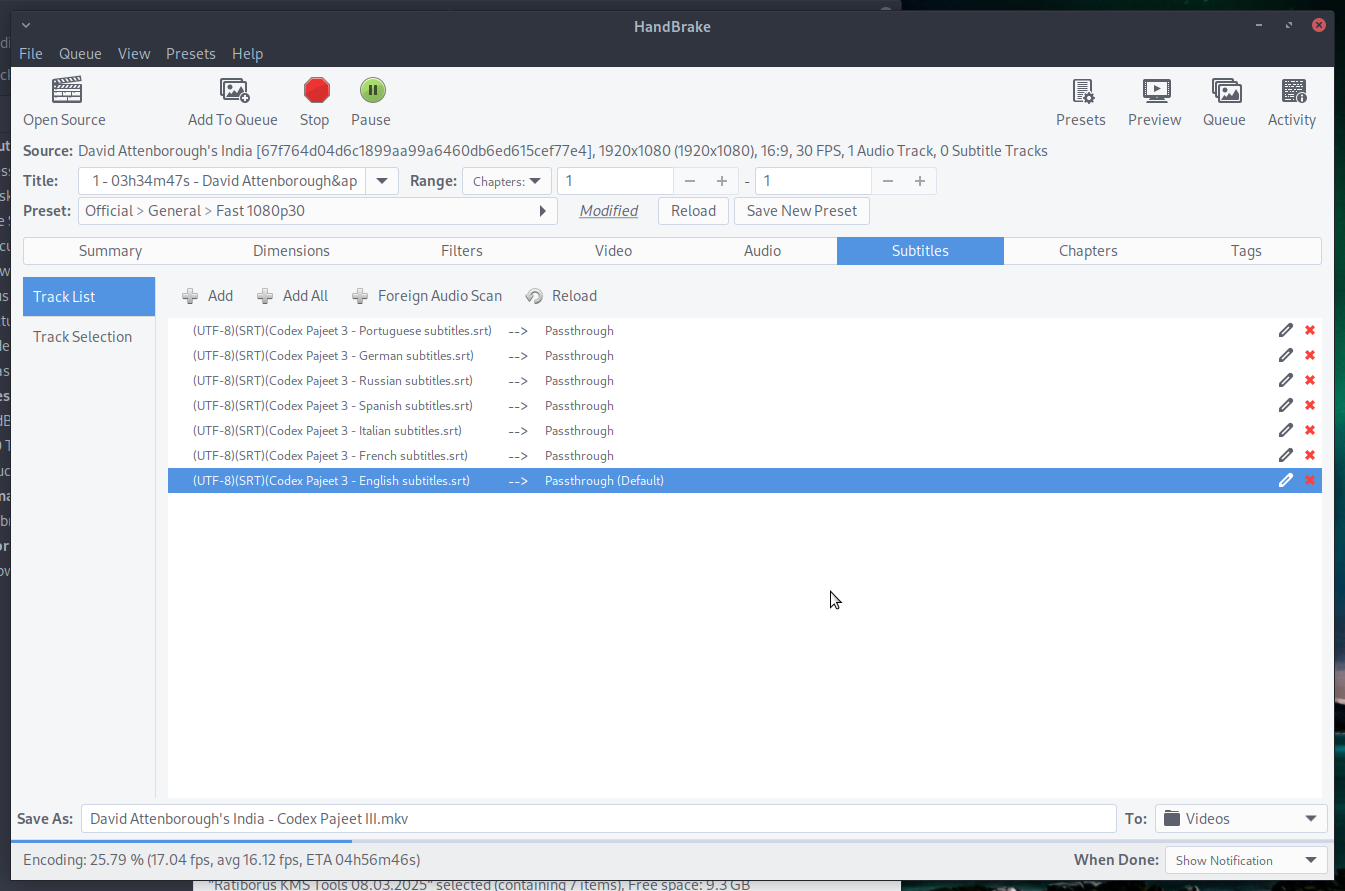The height and width of the screenshot is (891, 1345).
Task: Switch to the Summary tab
Action: (x=110, y=251)
